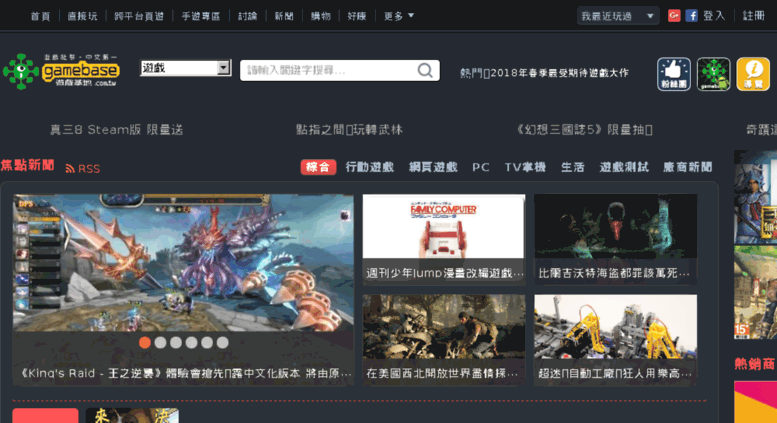This screenshot has width=777, height=423.
Task: Open 幻想三國誌5 限量抽 promo link
Action: (x=584, y=130)
